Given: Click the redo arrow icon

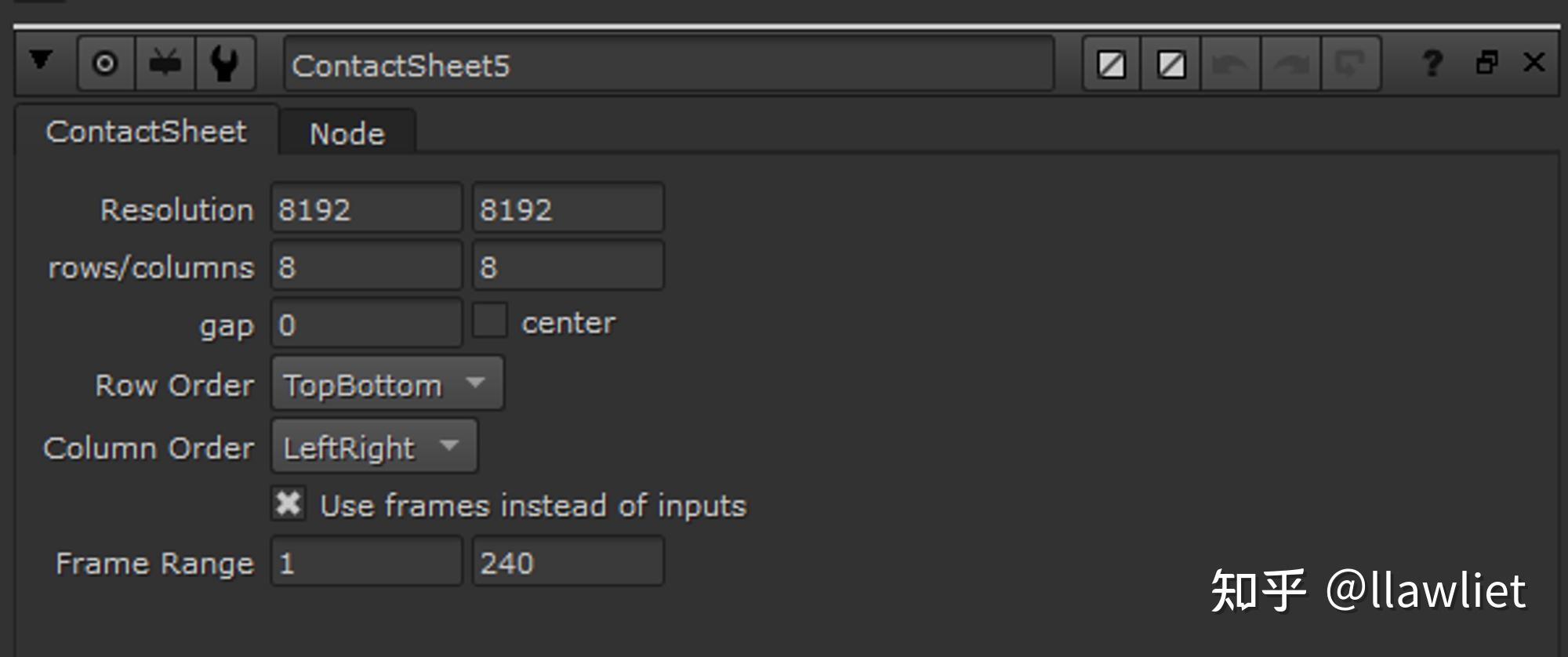Looking at the screenshot, I should (x=1290, y=64).
